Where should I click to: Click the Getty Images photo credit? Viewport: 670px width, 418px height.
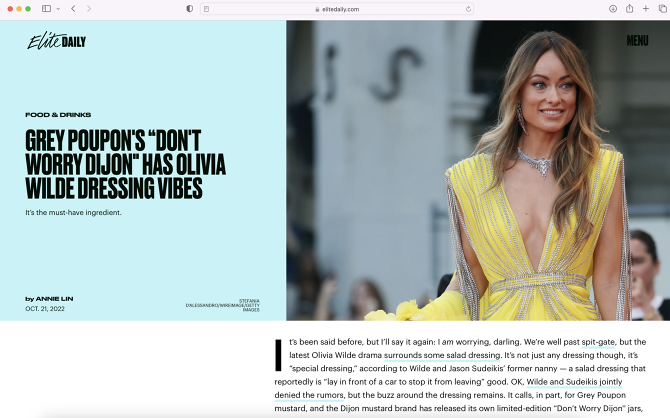click(223, 305)
